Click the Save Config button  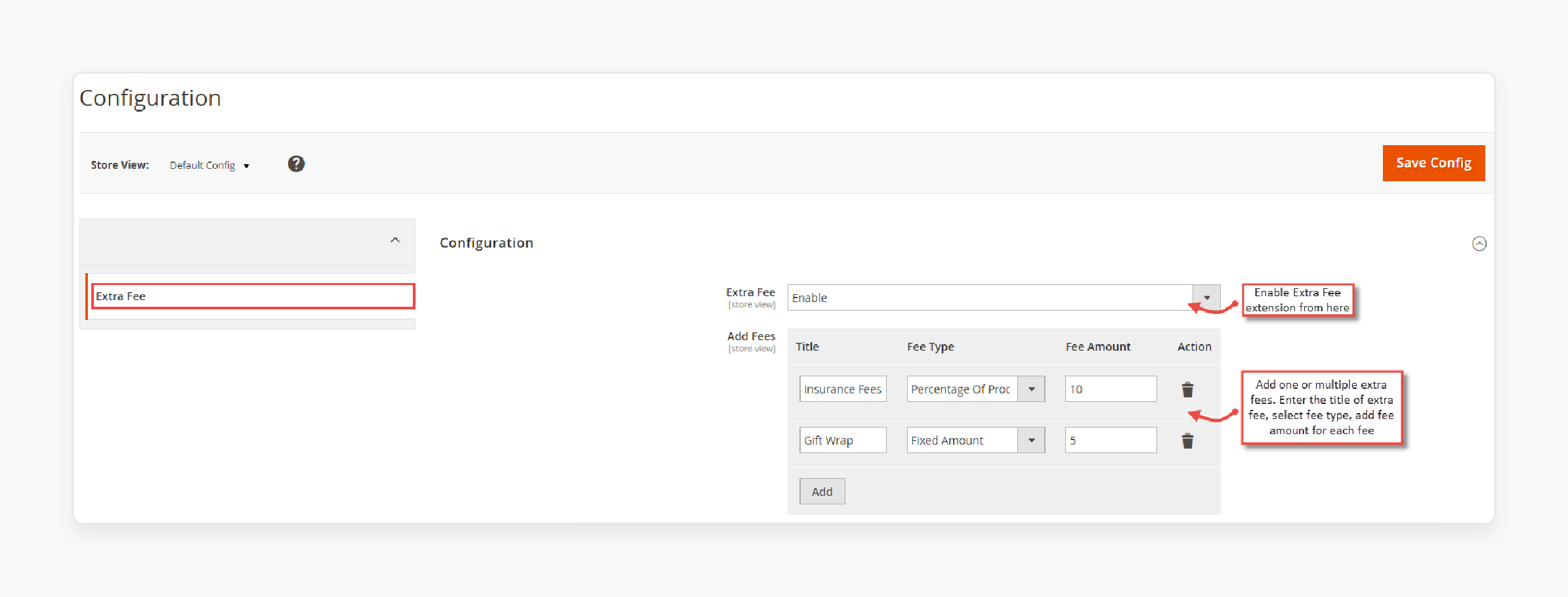[1433, 163]
